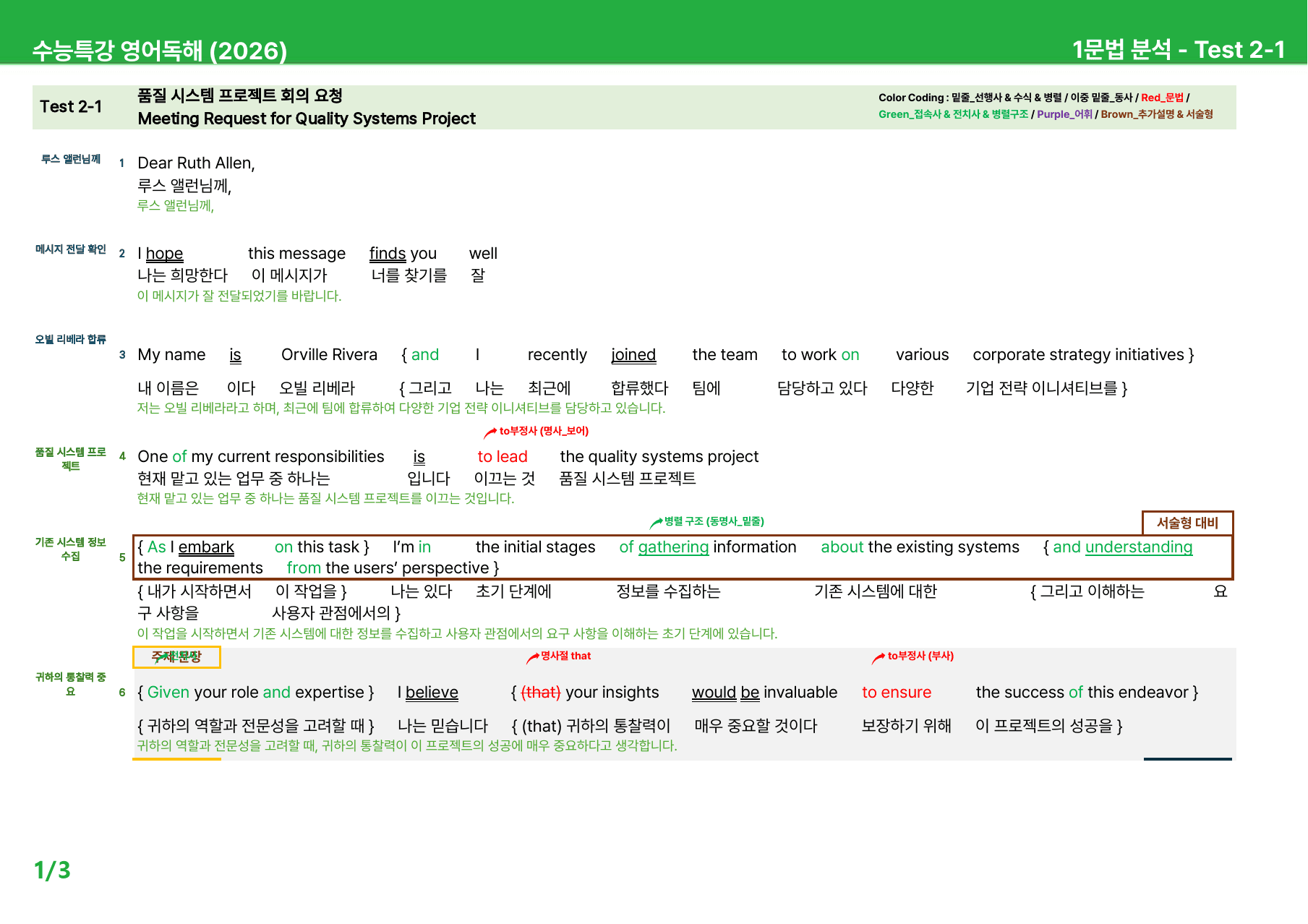Click the Test 2-1 label in header box

(x=71, y=107)
